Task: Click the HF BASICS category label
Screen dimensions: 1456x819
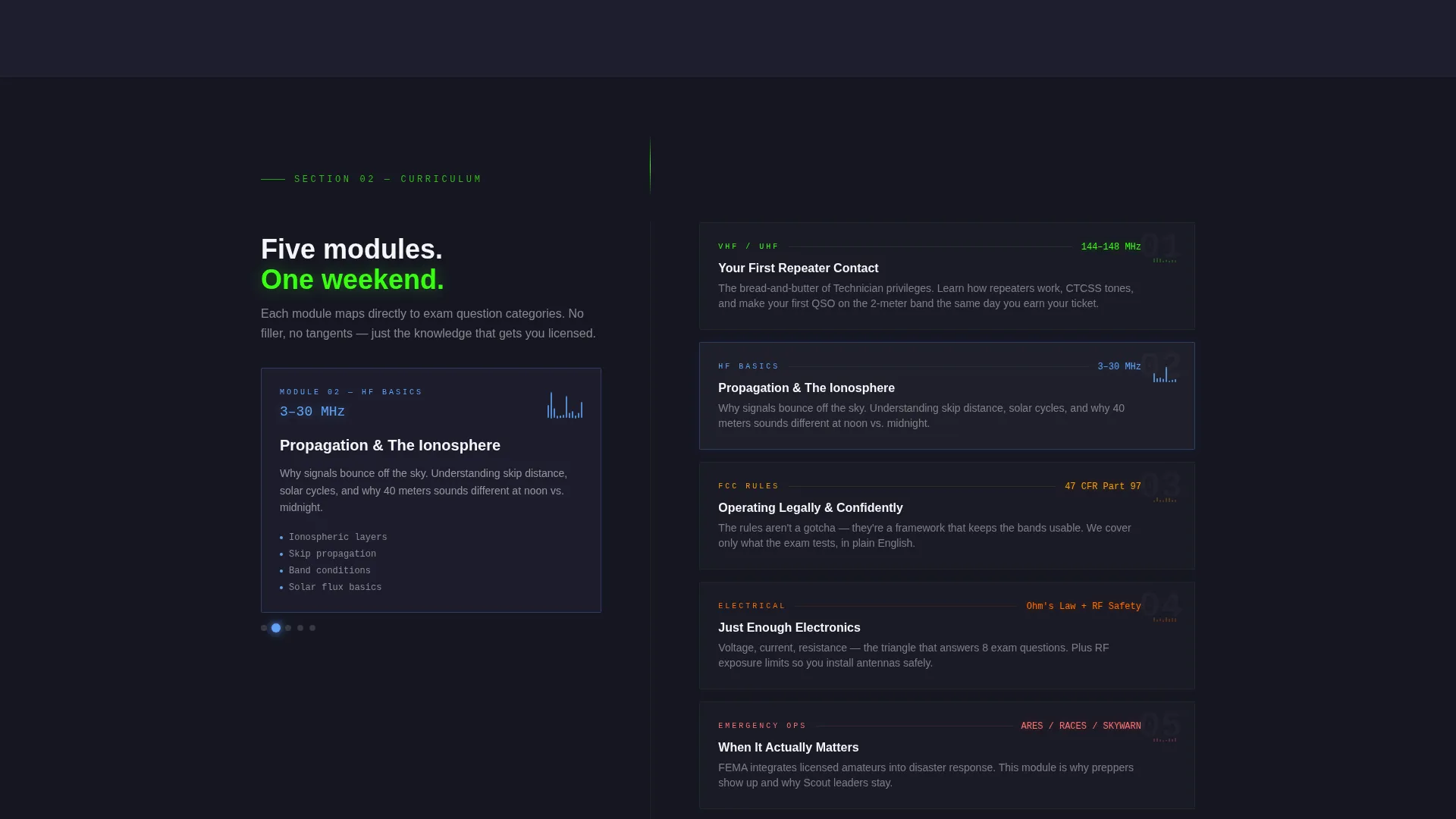Action: point(748,366)
